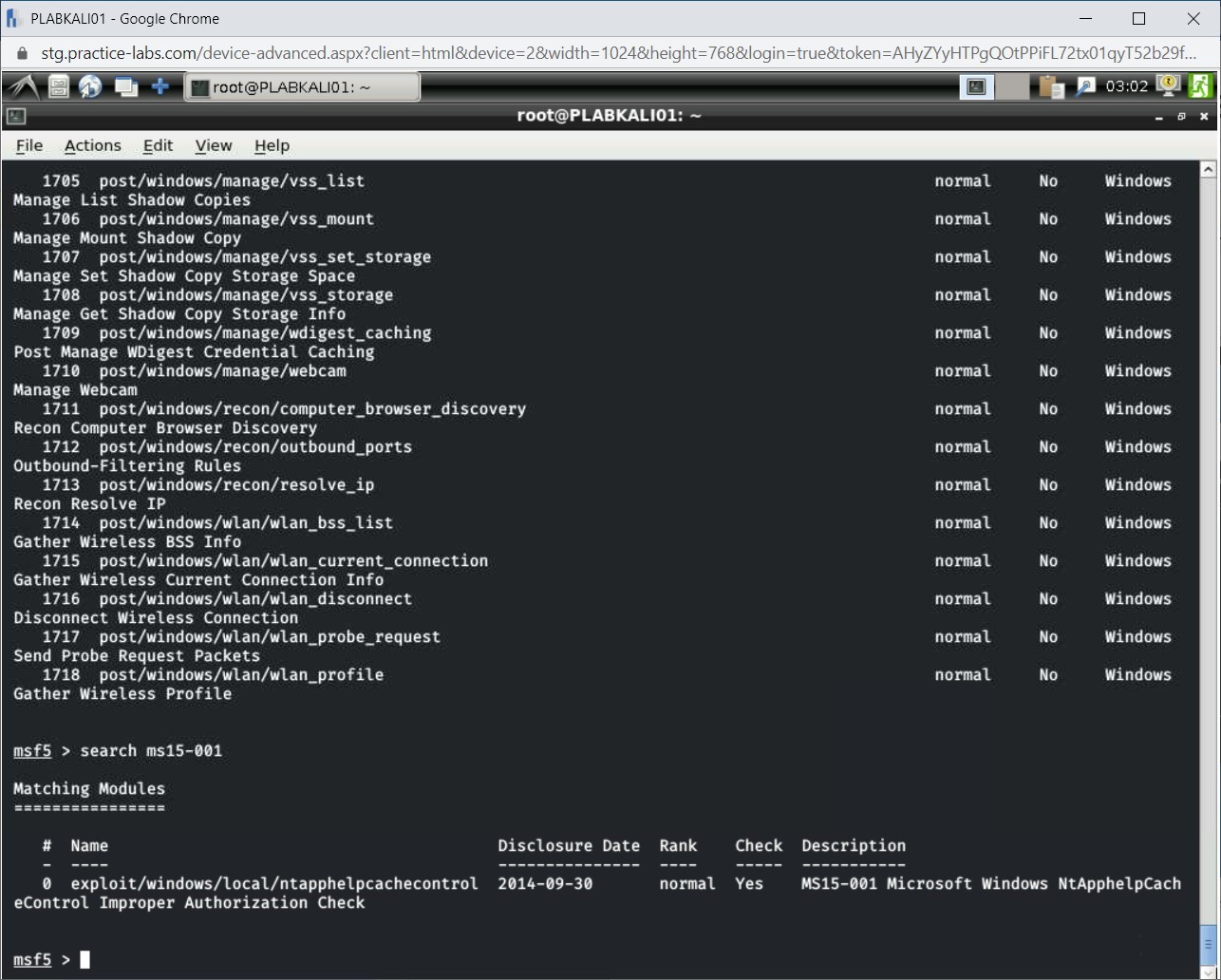Open the Help menu

click(x=272, y=145)
